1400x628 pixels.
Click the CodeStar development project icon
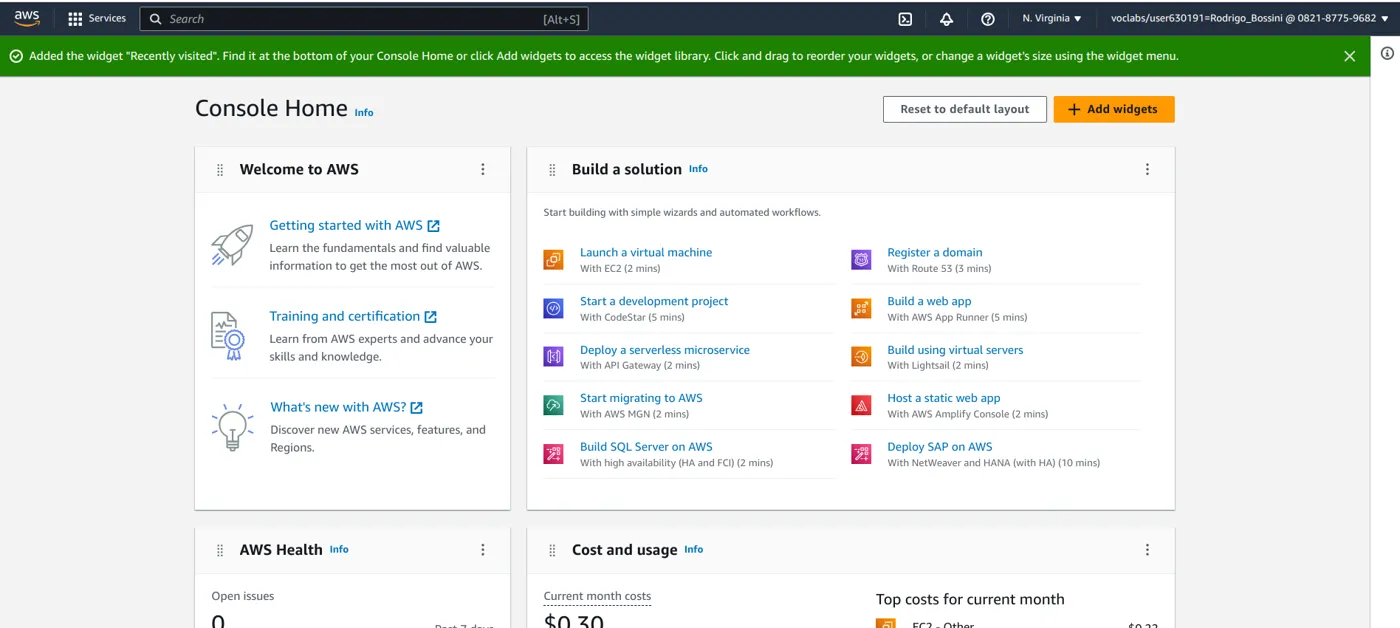click(x=554, y=309)
